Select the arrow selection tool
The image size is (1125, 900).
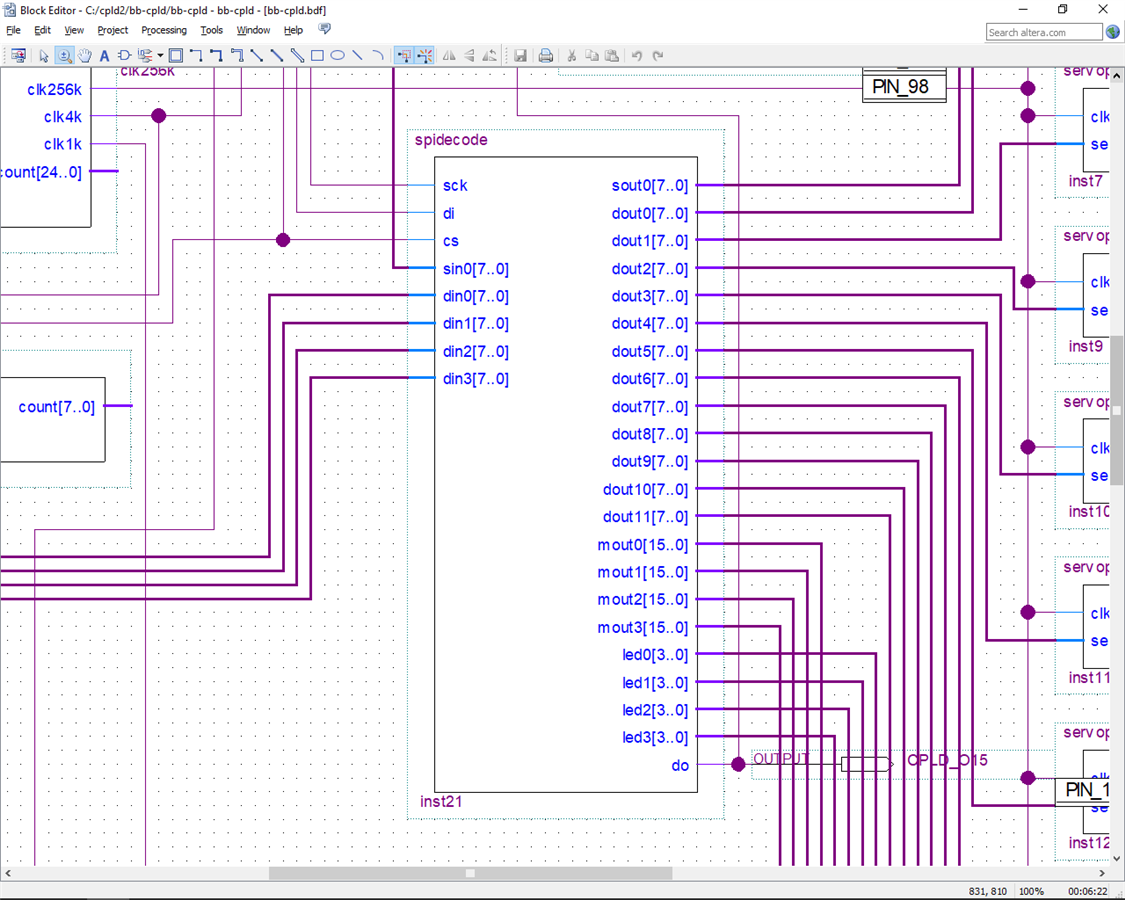pos(43,56)
